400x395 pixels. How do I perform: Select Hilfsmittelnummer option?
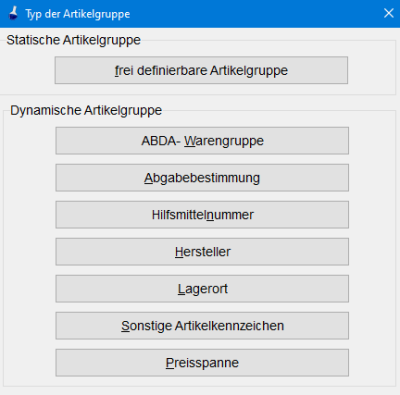[202, 215]
